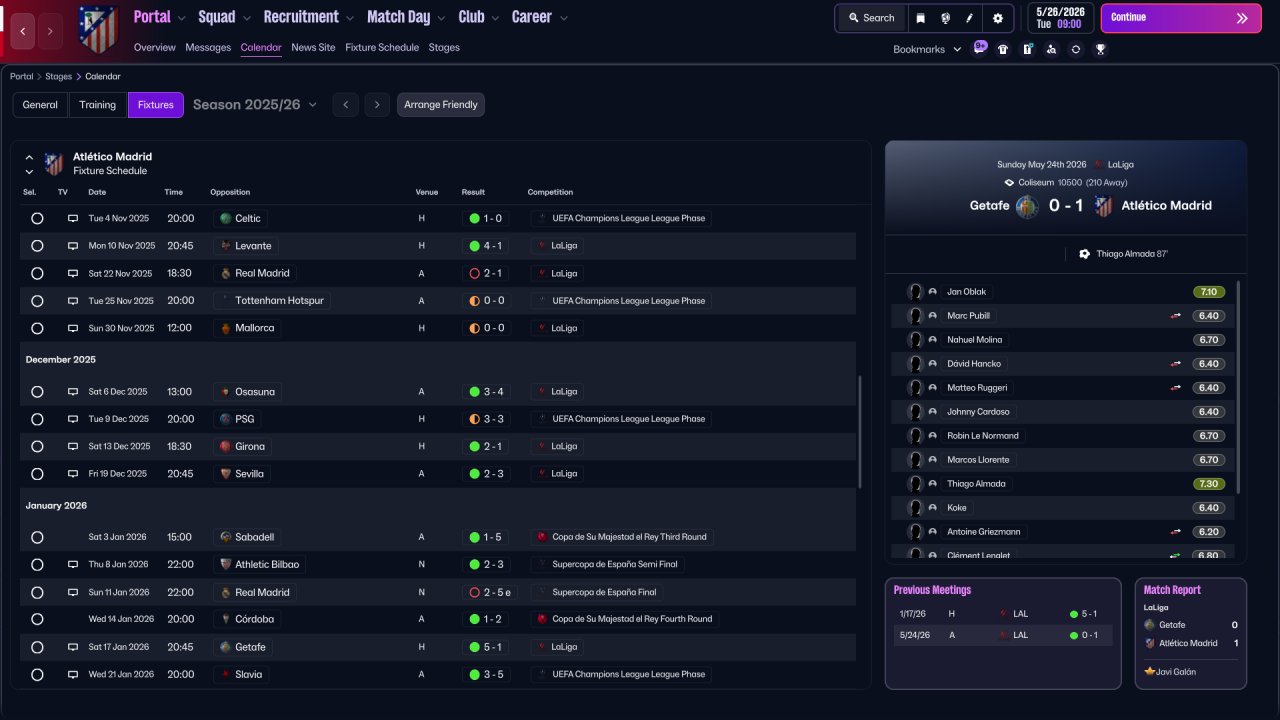The height and width of the screenshot is (720, 1280).
Task: Click TV icon for PSG fixture
Action: [x=73, y=419]
